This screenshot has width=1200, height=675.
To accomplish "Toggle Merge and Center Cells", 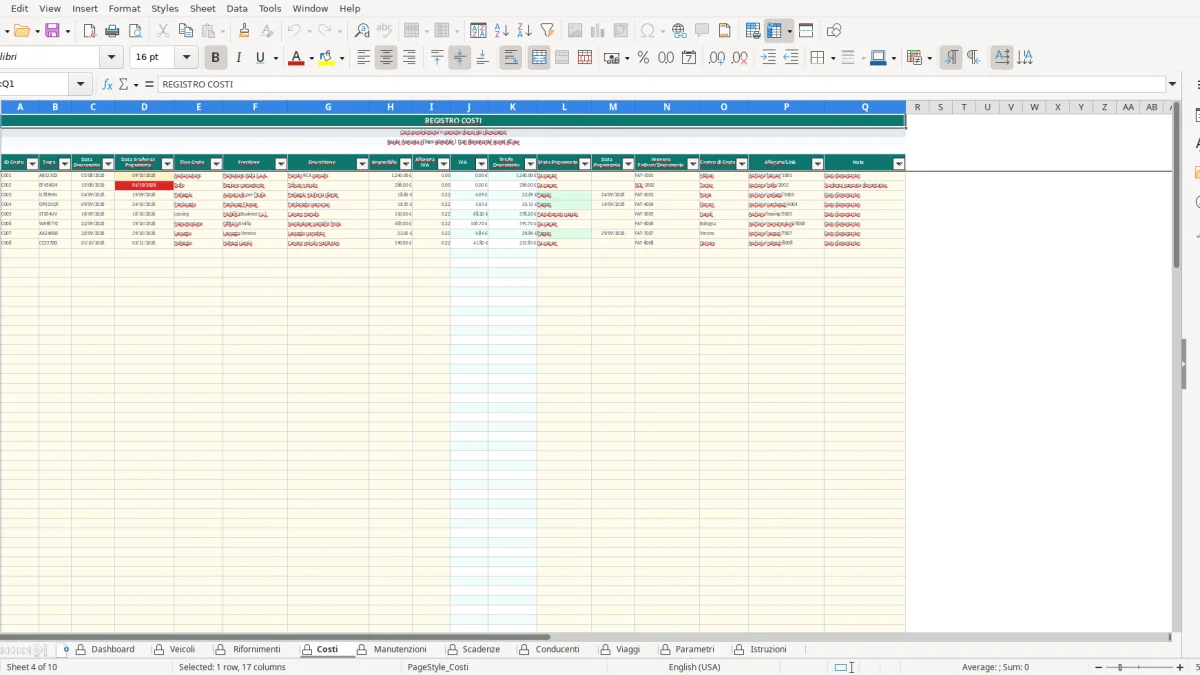I will tap(539, 58).
